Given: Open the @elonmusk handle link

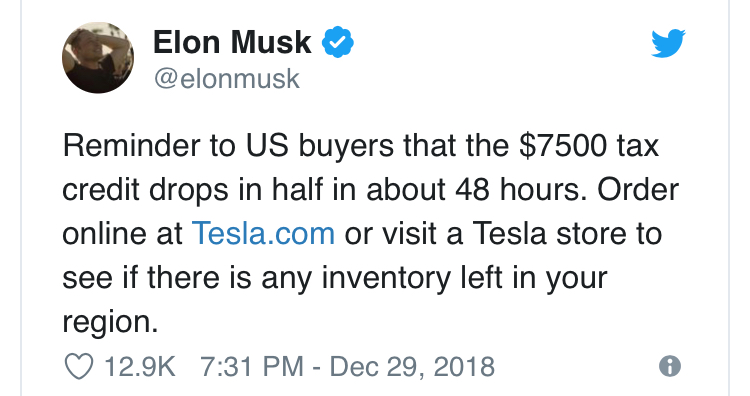Looking at the screenshot, I should pyautogui.click(x=227, y=78).
